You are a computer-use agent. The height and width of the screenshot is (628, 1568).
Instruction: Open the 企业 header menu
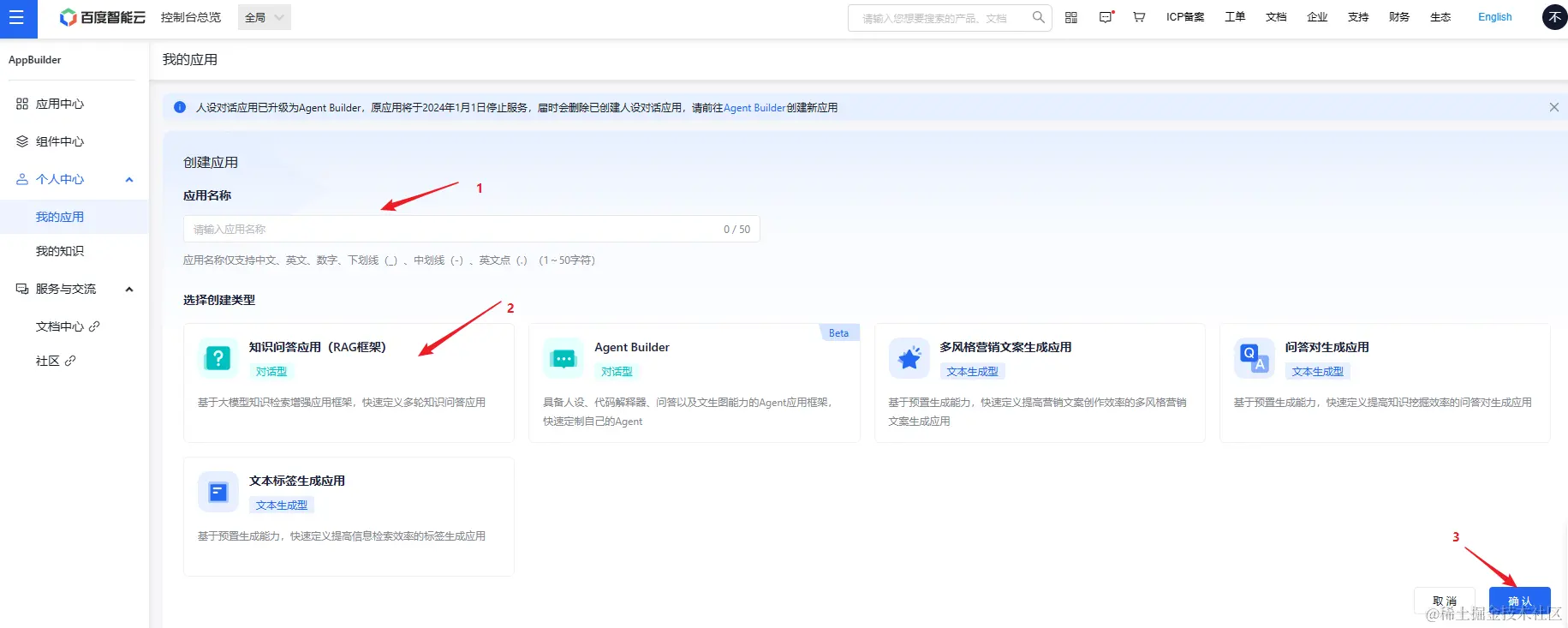point(1317,17)
